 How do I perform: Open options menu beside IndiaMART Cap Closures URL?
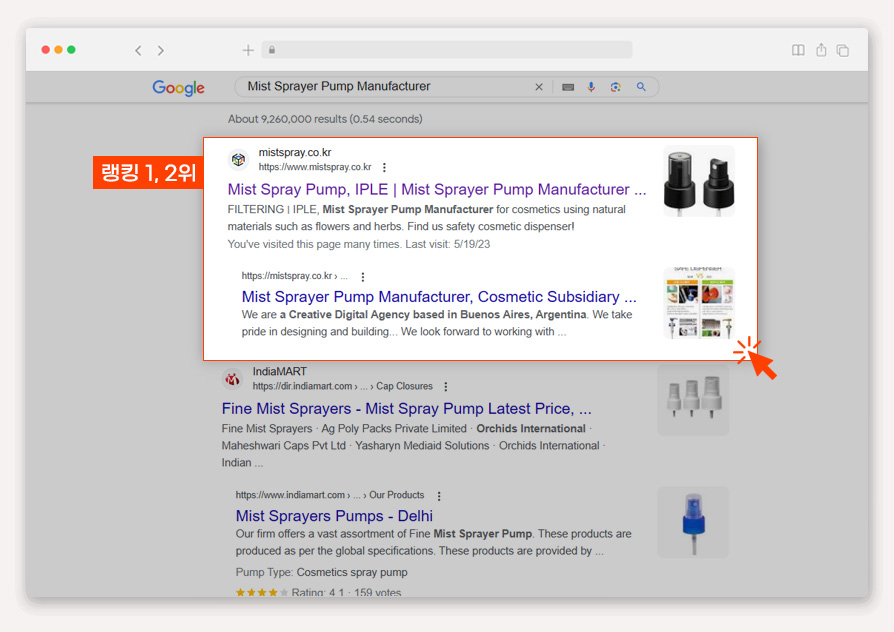(446, 387)
